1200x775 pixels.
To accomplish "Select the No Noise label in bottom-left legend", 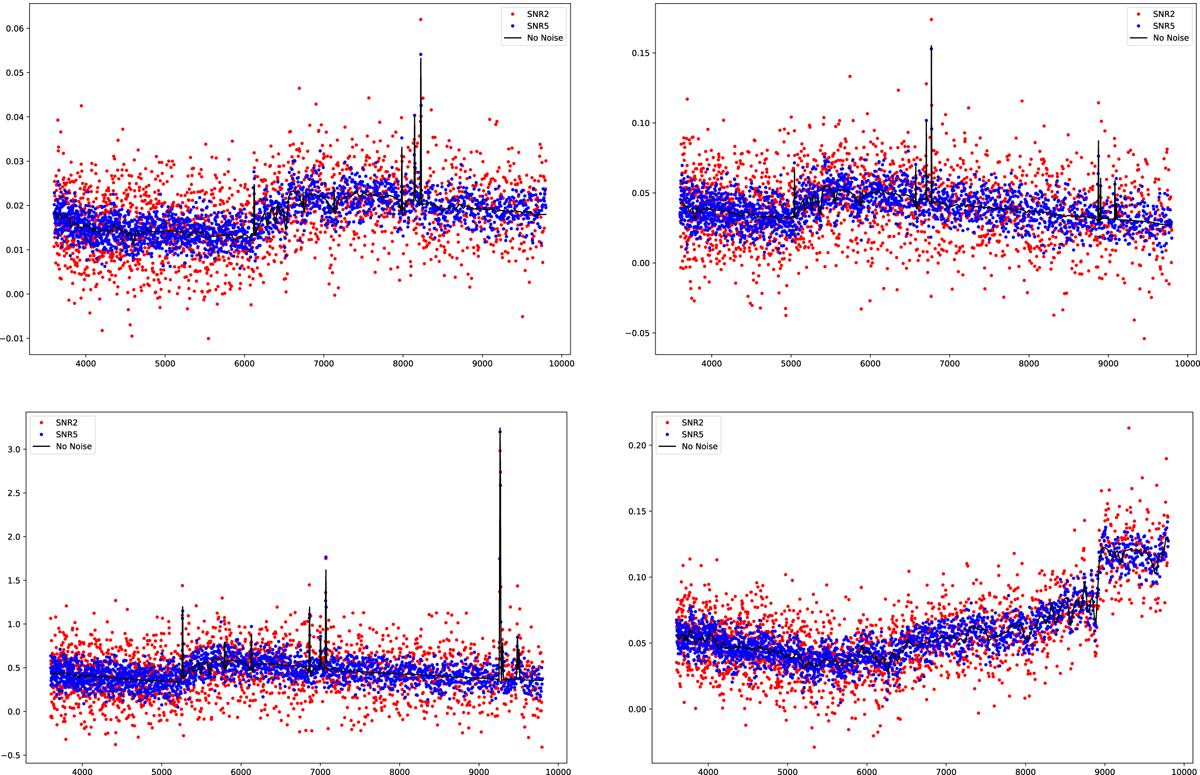I will (x=76, y=447).
